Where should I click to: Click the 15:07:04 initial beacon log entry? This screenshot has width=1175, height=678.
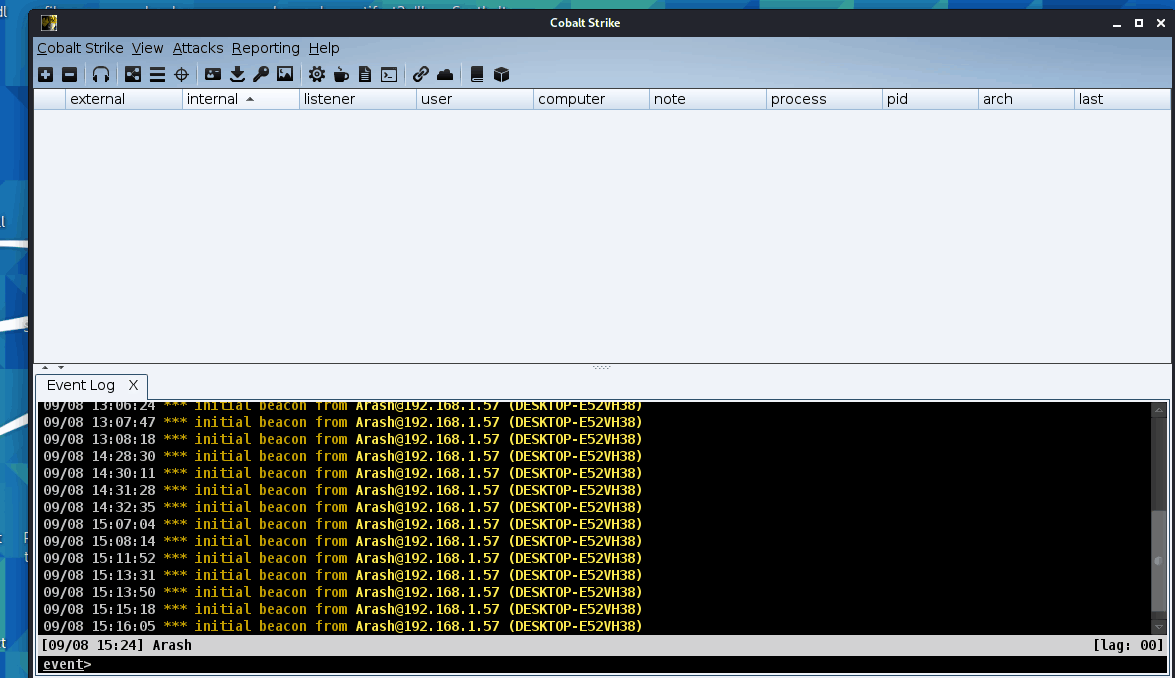(x=342, y=524)
